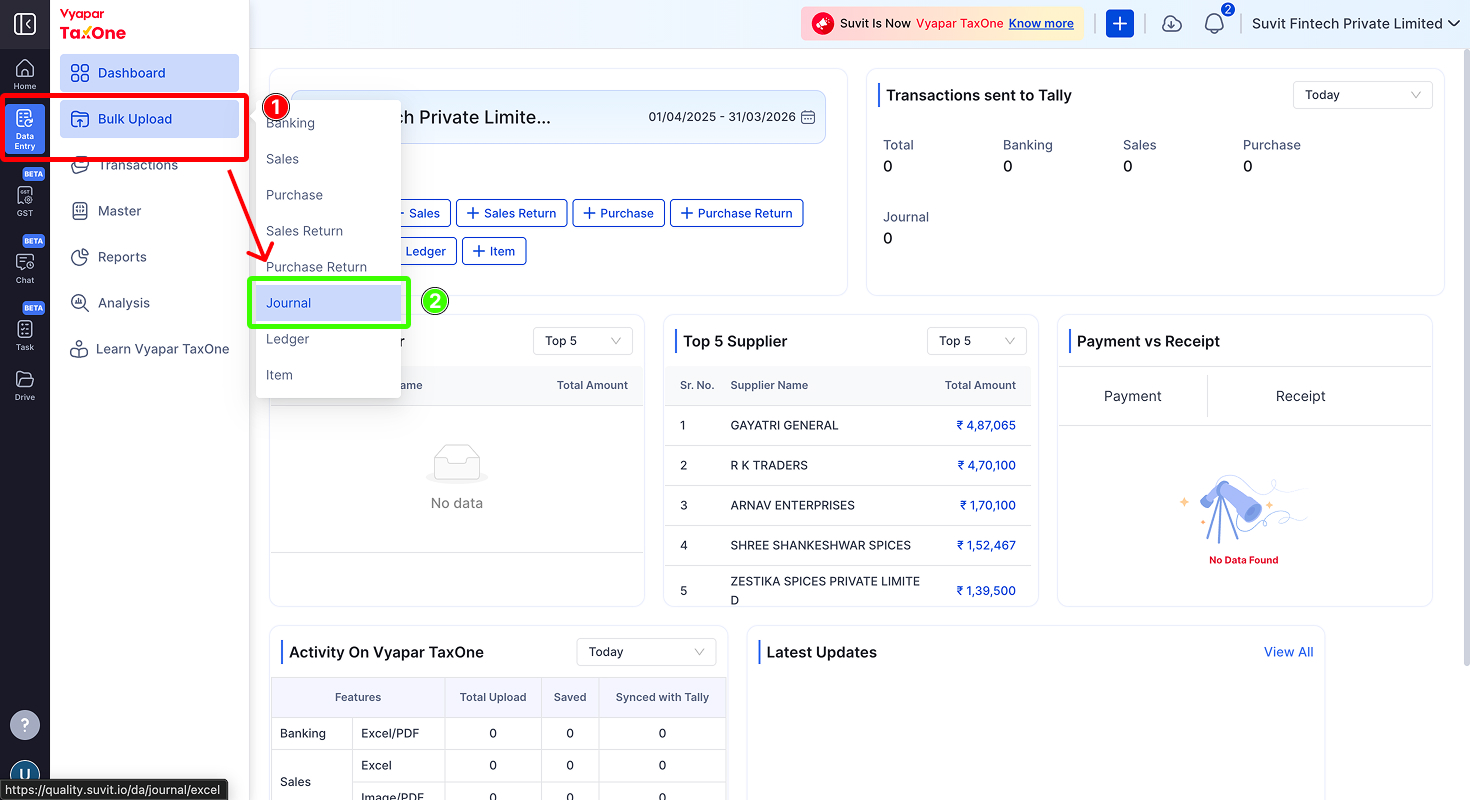The width and height of the screenshot is (1470, 800).
Task: Open the Transactions sent to Tally Today dropdown
Action: tap(1362, 95)
